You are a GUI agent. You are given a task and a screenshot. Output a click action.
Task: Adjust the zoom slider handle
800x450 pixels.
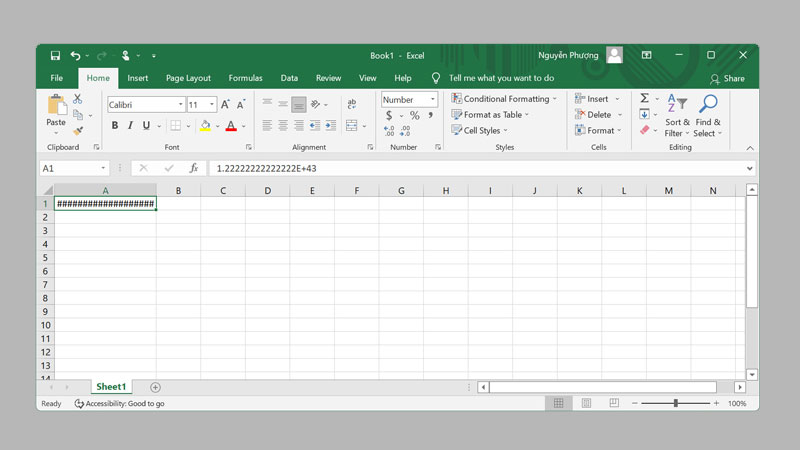click(676, 403)
